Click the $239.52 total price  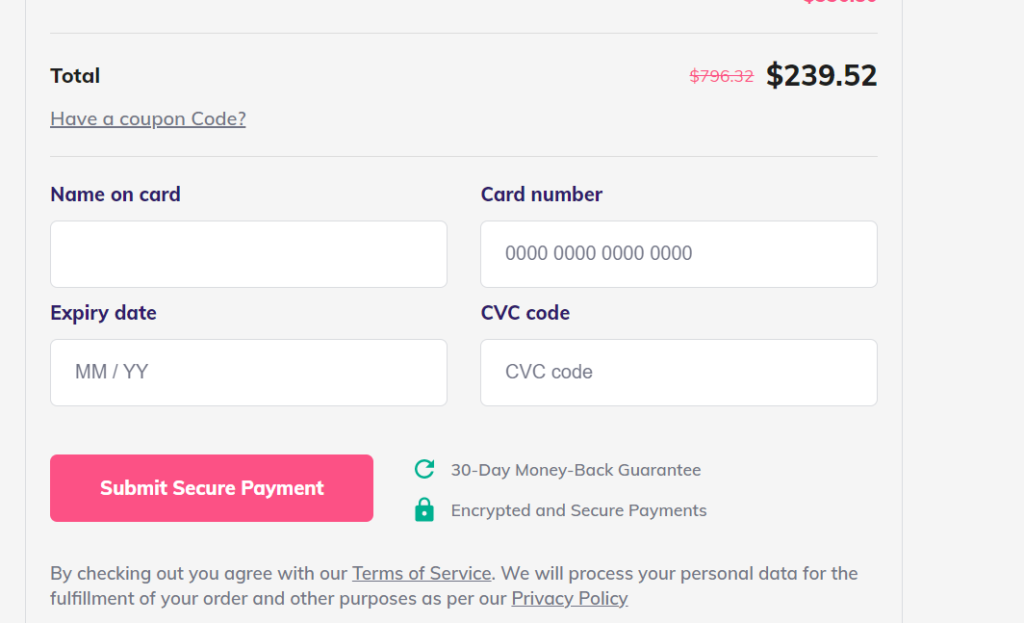(x=822, y=75)
